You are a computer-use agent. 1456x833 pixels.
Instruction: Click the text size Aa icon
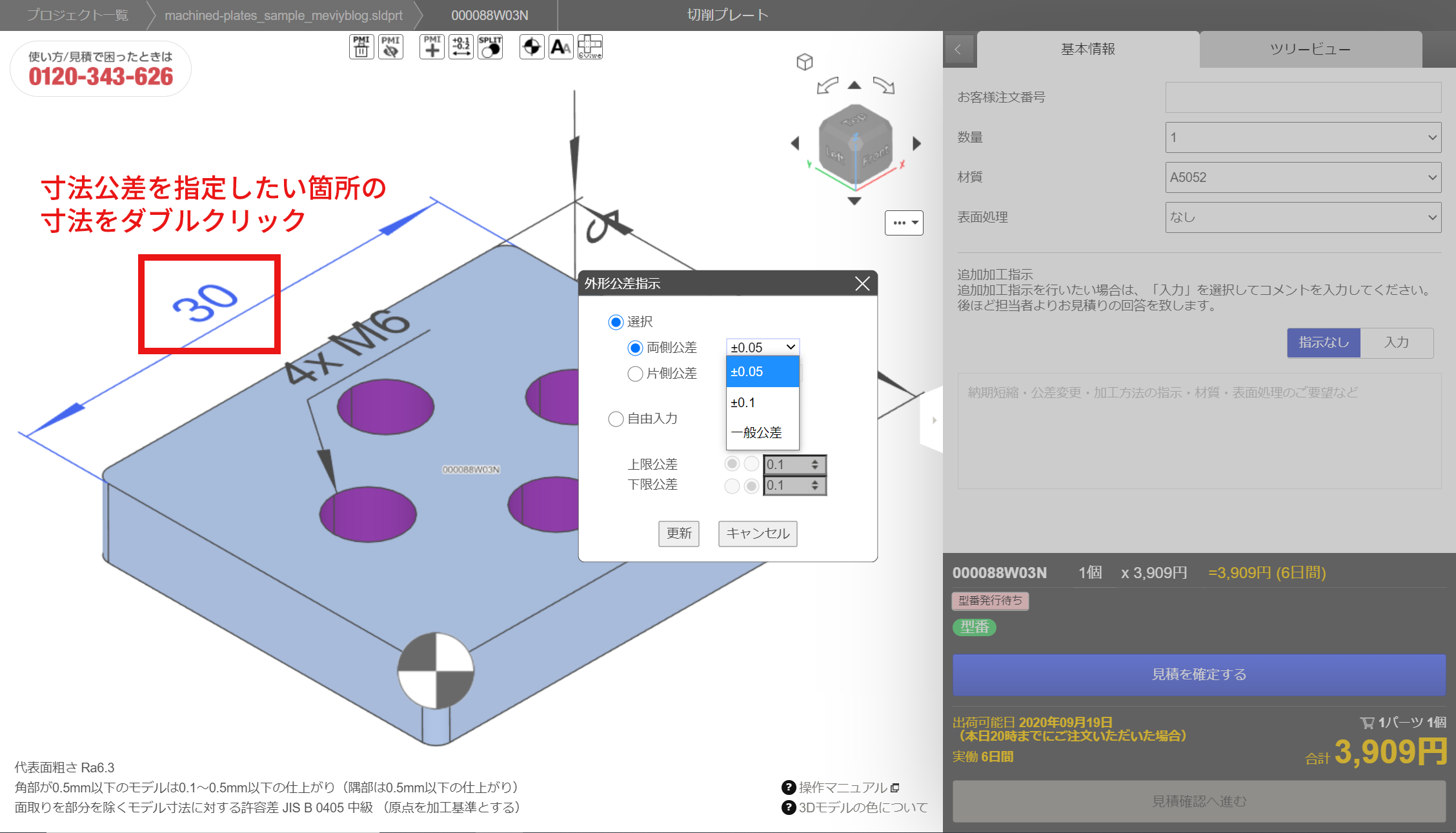coord(561,47)
